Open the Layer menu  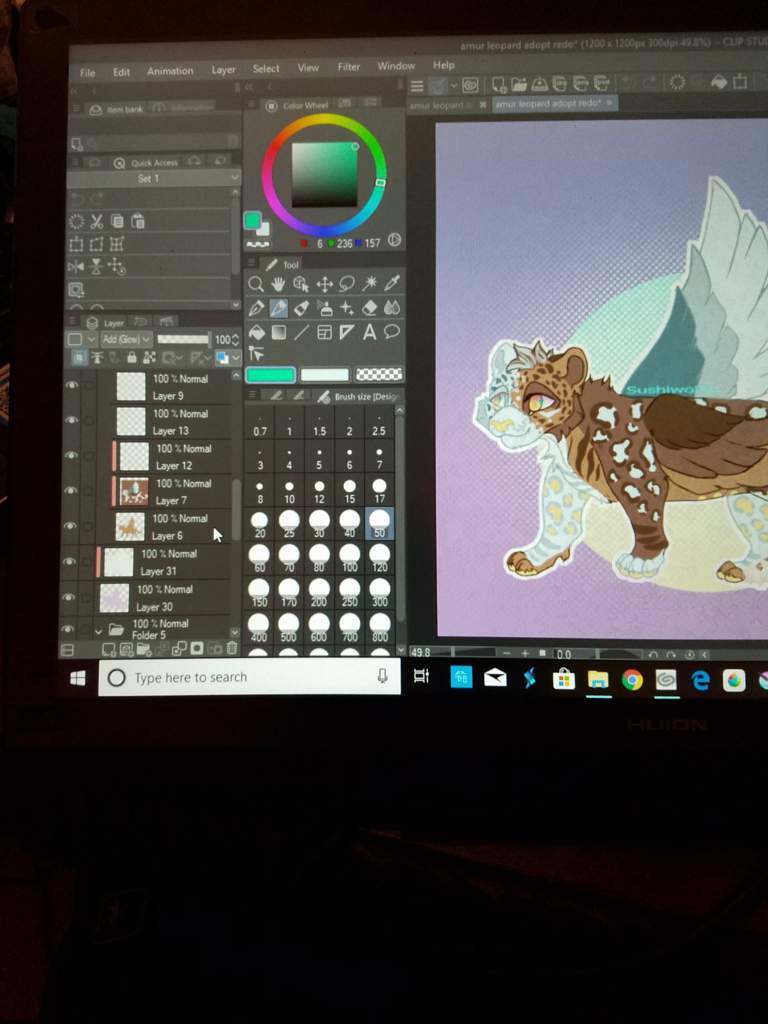[x=223, y=69]
